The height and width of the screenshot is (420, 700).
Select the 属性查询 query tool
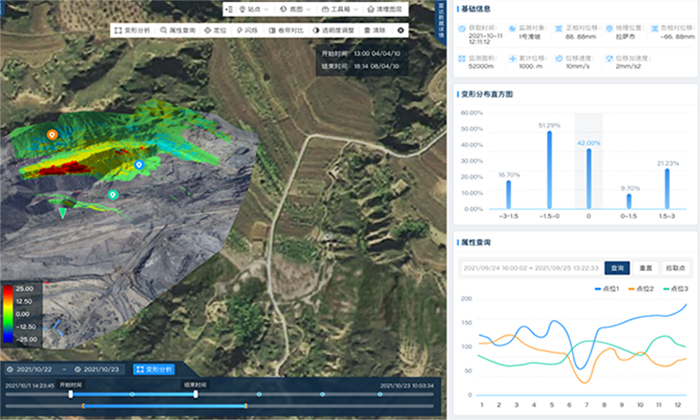coord(178,31)
